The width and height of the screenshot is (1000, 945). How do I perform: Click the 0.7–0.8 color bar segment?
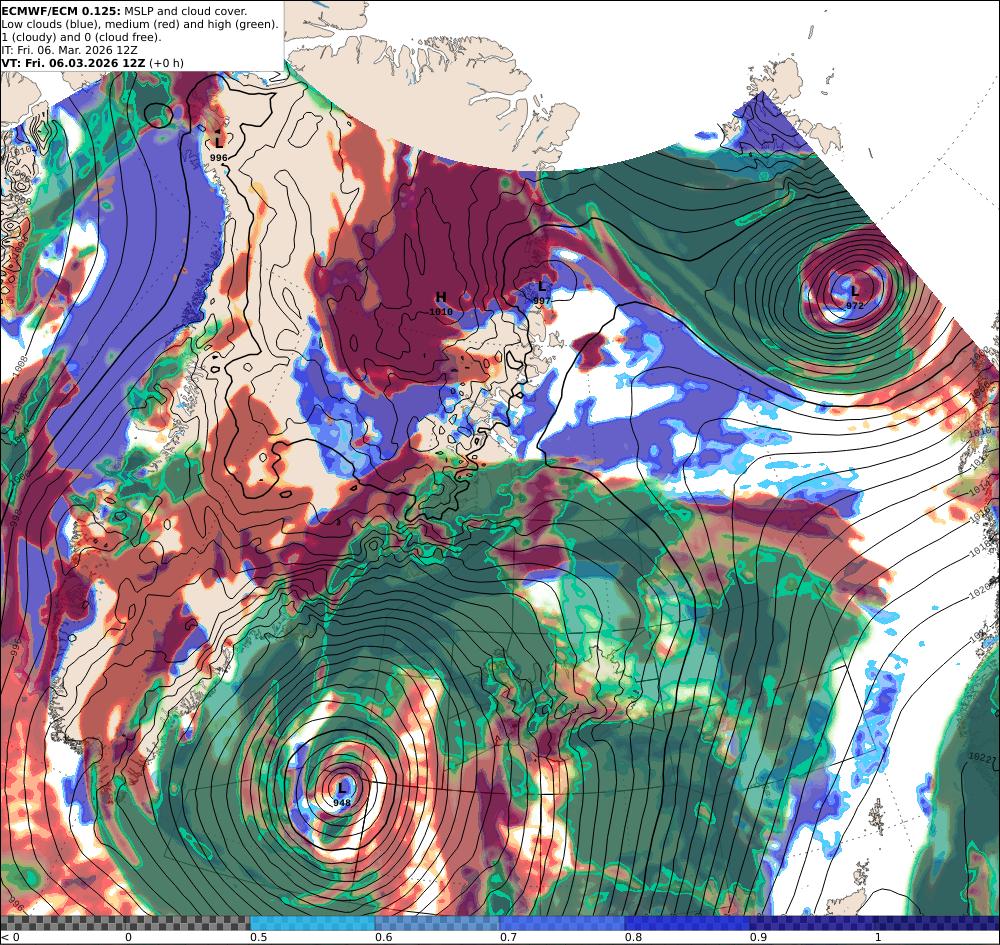[x=562, y=923]
